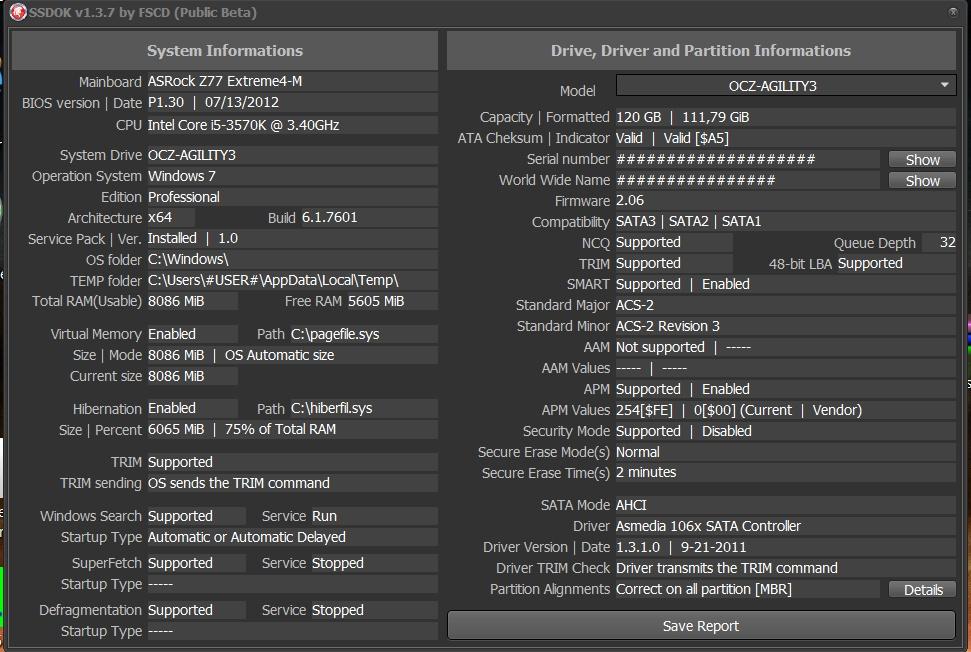Click the Save Report button
This screenshot has height=652, width=971.
pos(701,626)
